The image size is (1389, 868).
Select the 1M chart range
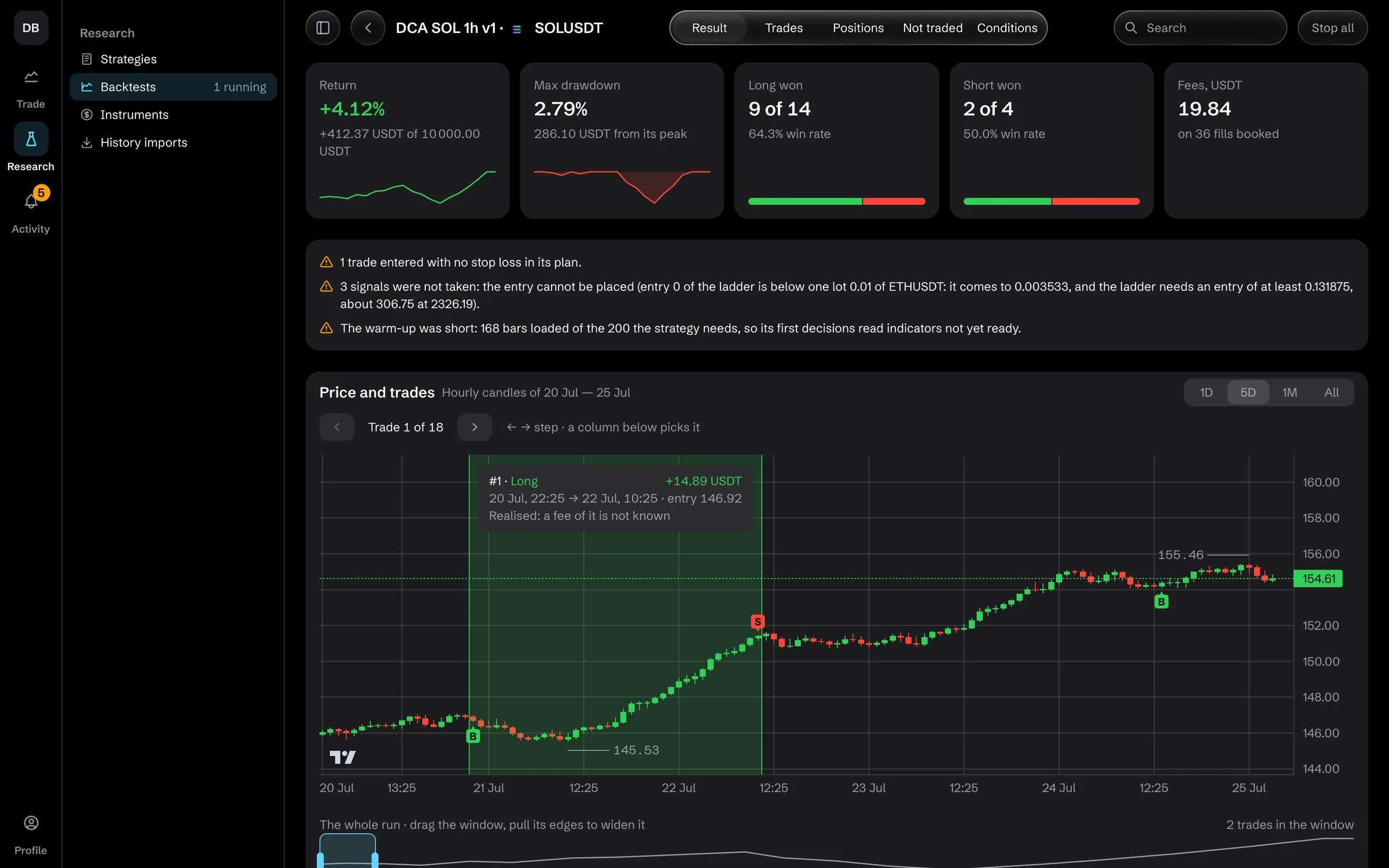pos(1289,392)
